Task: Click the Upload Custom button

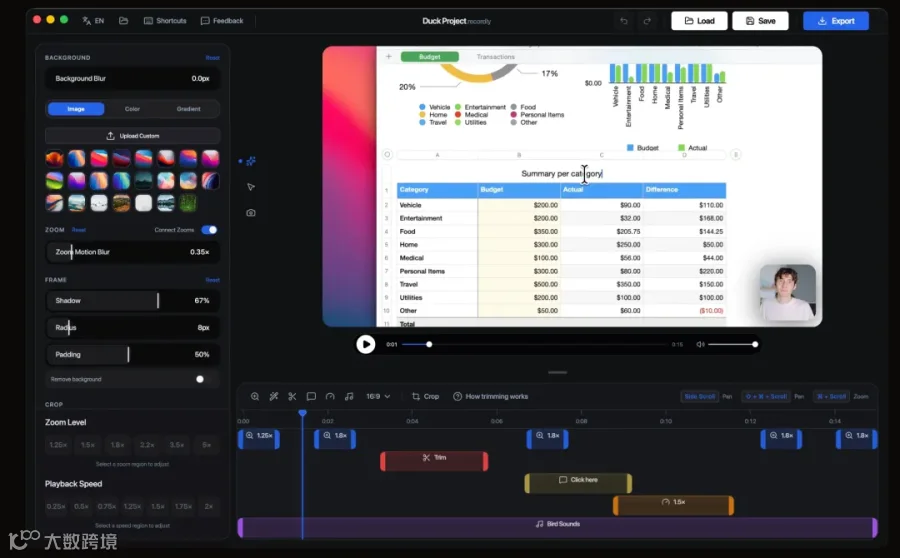Action: click(133, 136)
